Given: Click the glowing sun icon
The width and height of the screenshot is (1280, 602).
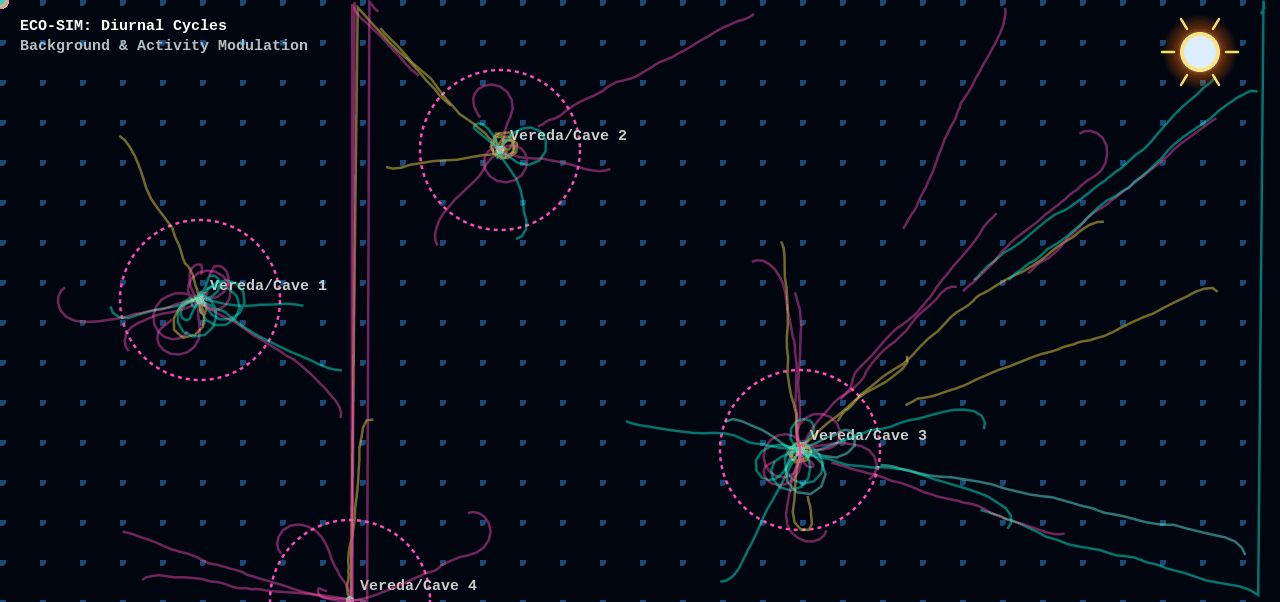Looking at the screenshot, I should (x=1200, y=52).
